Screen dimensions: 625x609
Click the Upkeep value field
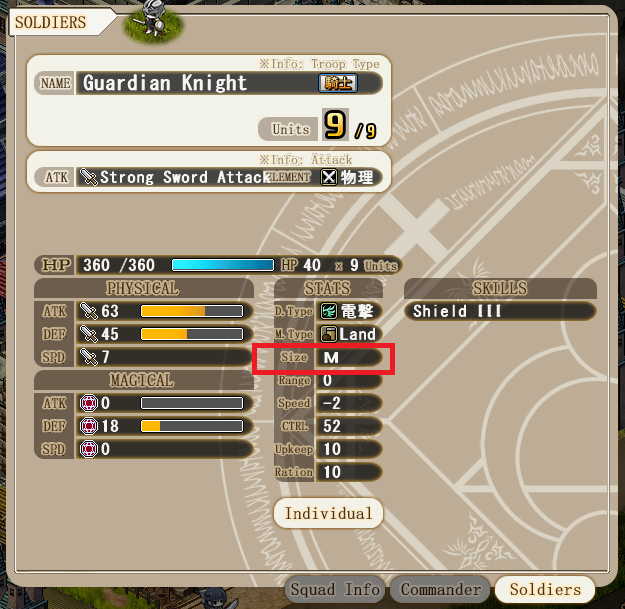(x=349, y=450)
